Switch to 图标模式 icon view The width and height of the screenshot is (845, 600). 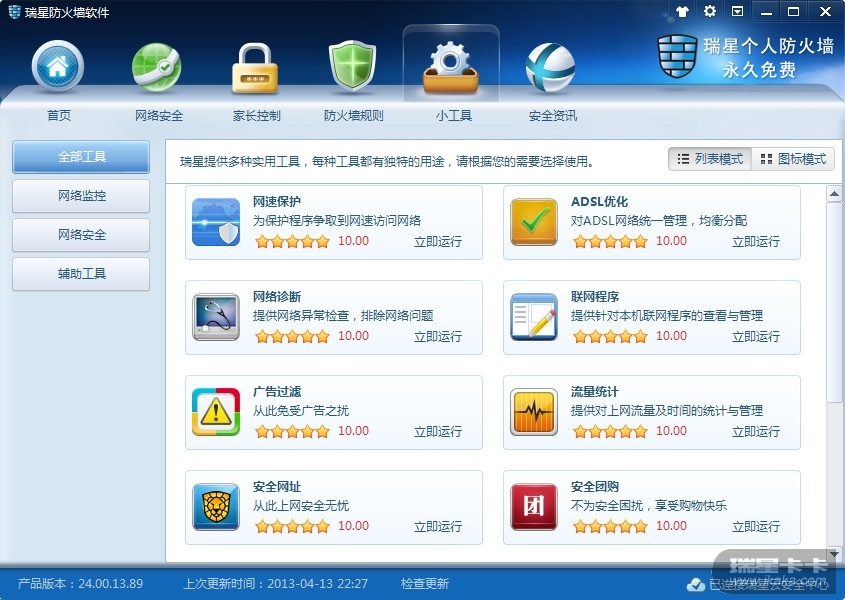coord(793,159)
